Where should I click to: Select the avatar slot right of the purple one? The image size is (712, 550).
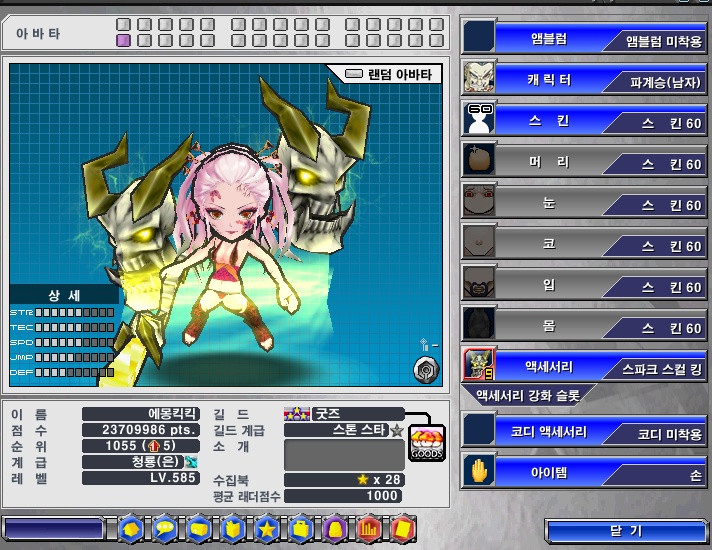tap(144, 40)
